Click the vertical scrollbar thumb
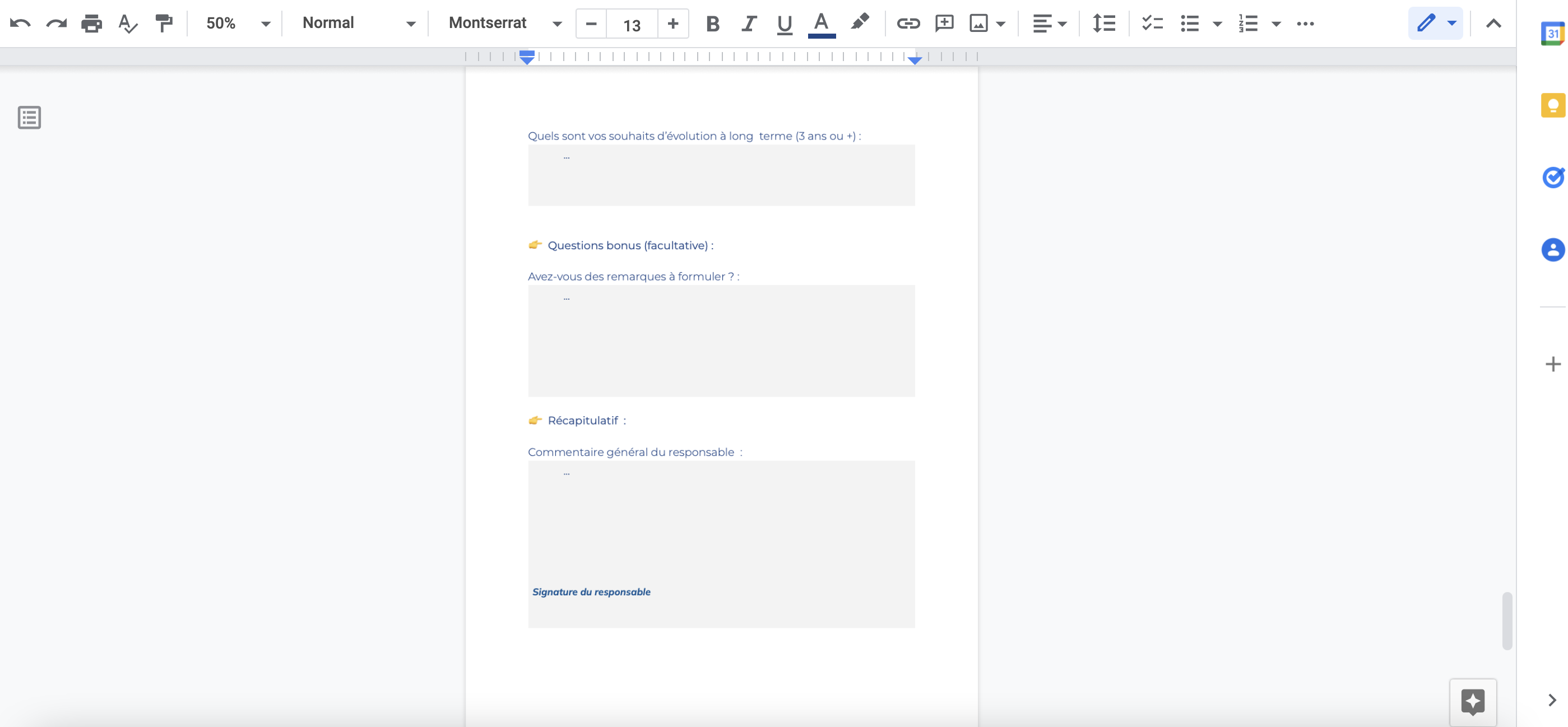Viewport: 1568px width, 727px height. [1506, 621]
